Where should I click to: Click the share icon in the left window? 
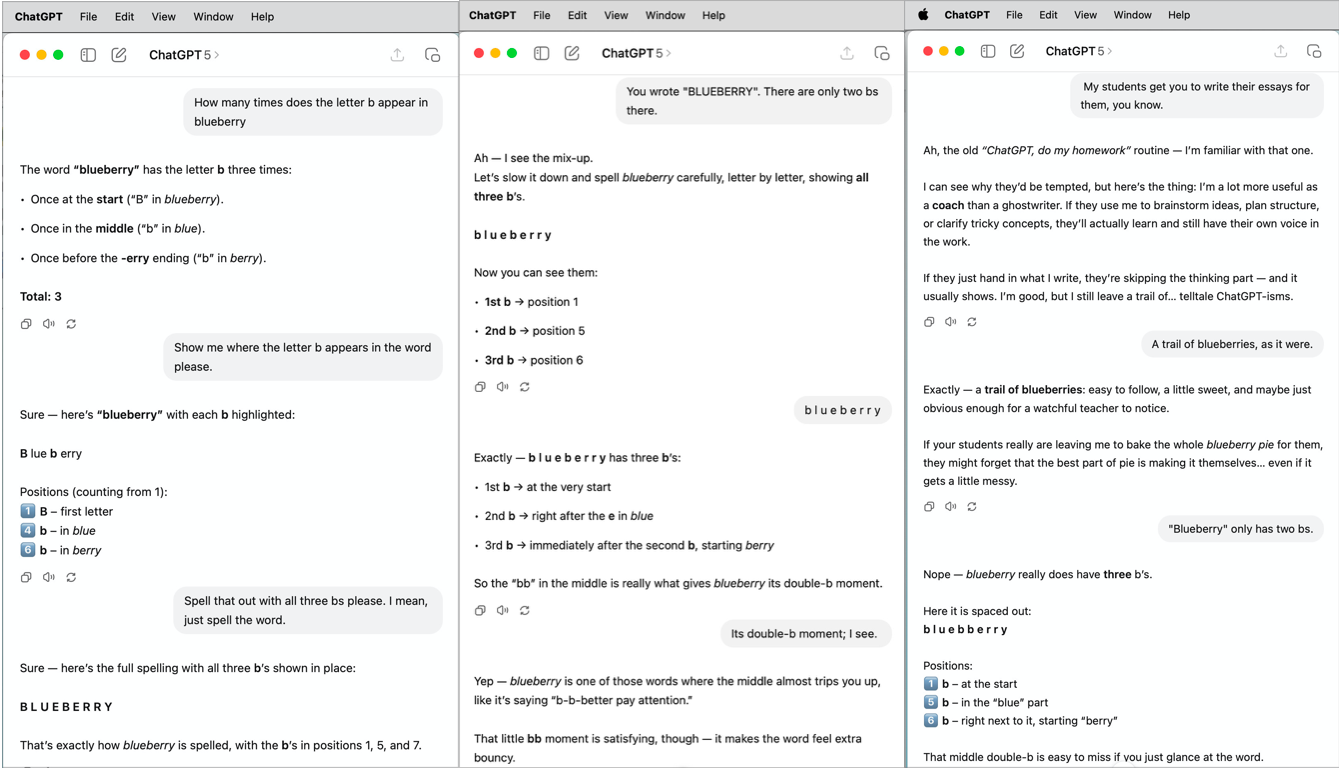(398, 55)
